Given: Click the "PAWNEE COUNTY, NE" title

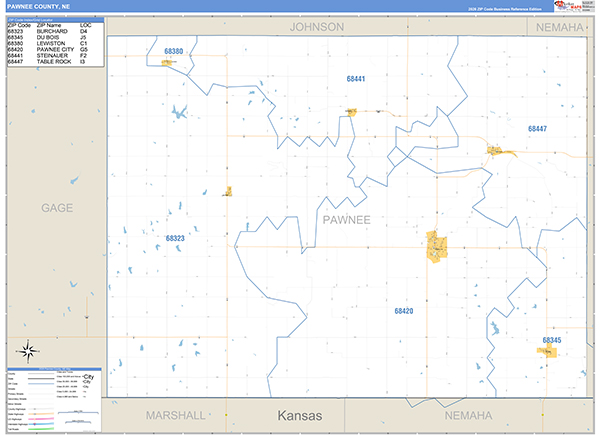Looking at the screenshot, I should click(x=38, y=7).
